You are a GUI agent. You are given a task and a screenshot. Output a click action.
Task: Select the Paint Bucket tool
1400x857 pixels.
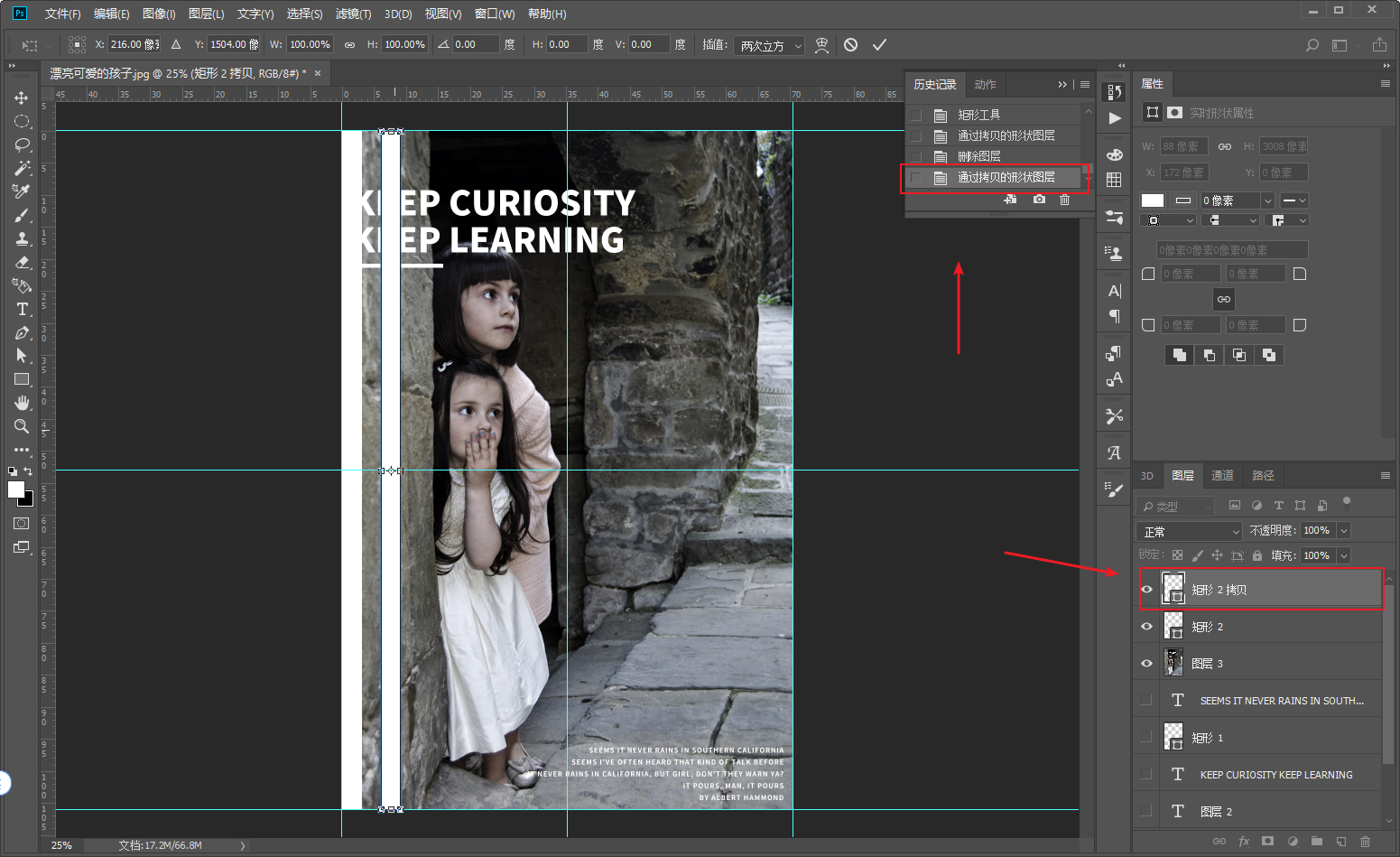pyautogui.click(x=22, y=285)
